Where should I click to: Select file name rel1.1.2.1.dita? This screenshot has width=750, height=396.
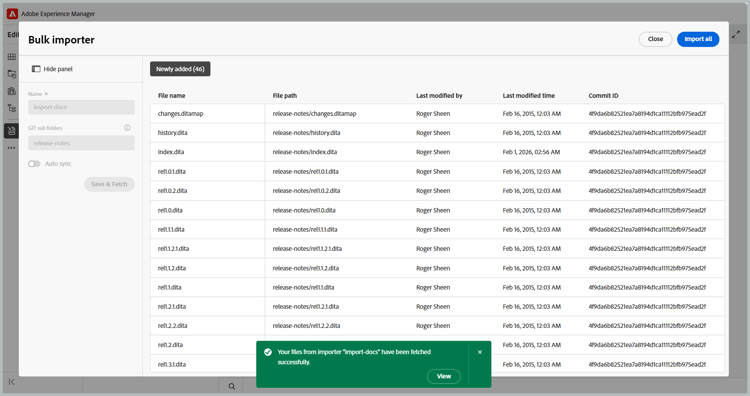point(173,249)
